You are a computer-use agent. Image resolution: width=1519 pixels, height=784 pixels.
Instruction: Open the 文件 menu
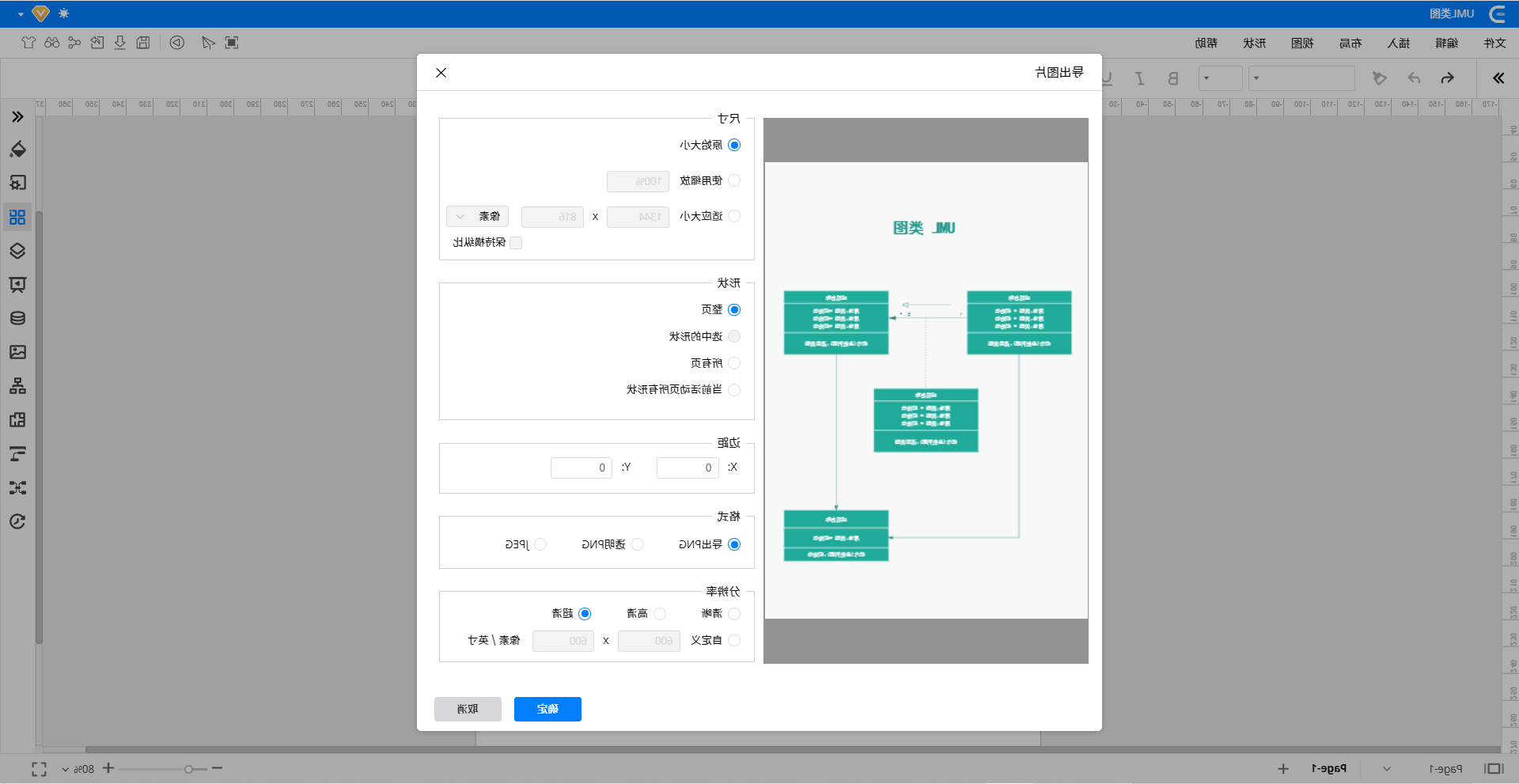coord(1494,43)
